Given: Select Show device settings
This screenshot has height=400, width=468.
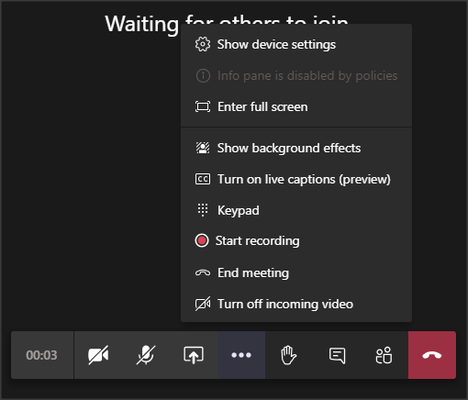Looking at the screenshot, I should point(296,45).
